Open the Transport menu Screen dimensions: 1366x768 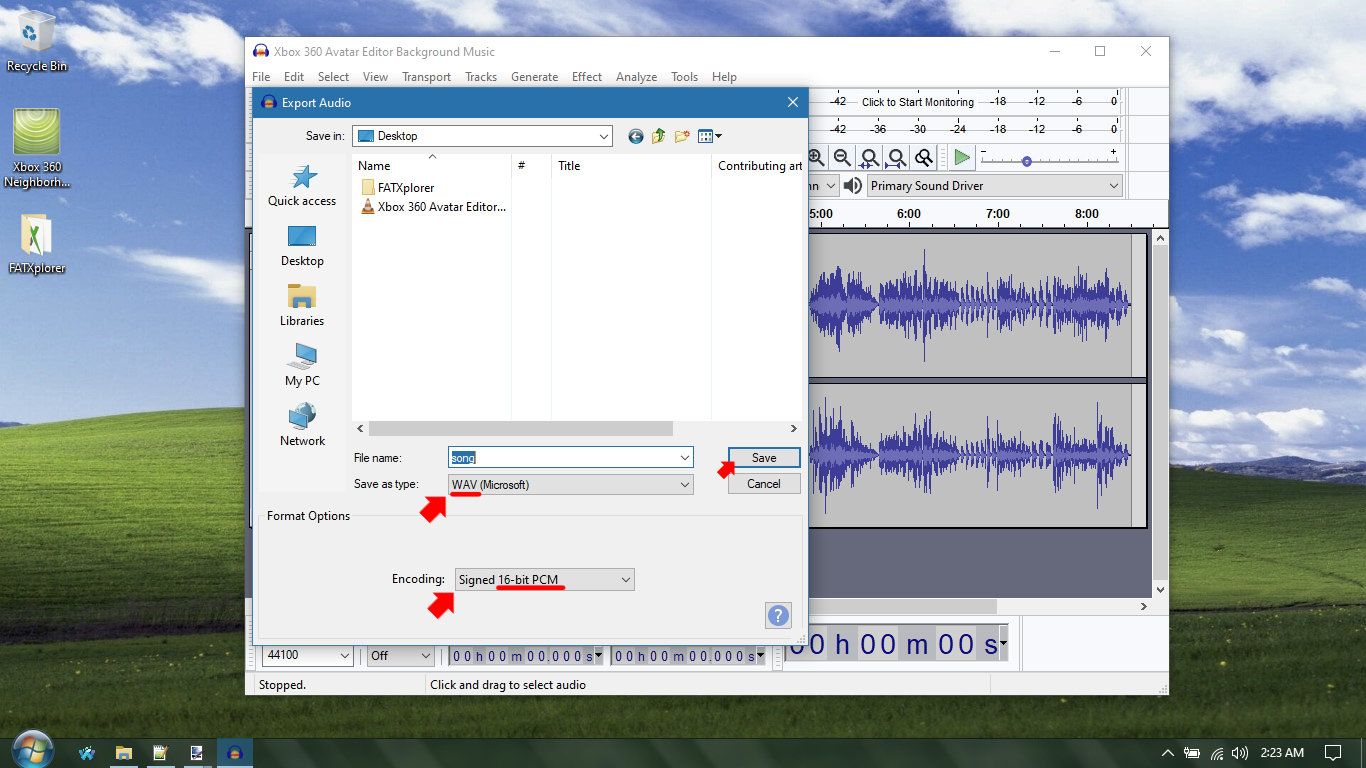(x=427, y=77)
